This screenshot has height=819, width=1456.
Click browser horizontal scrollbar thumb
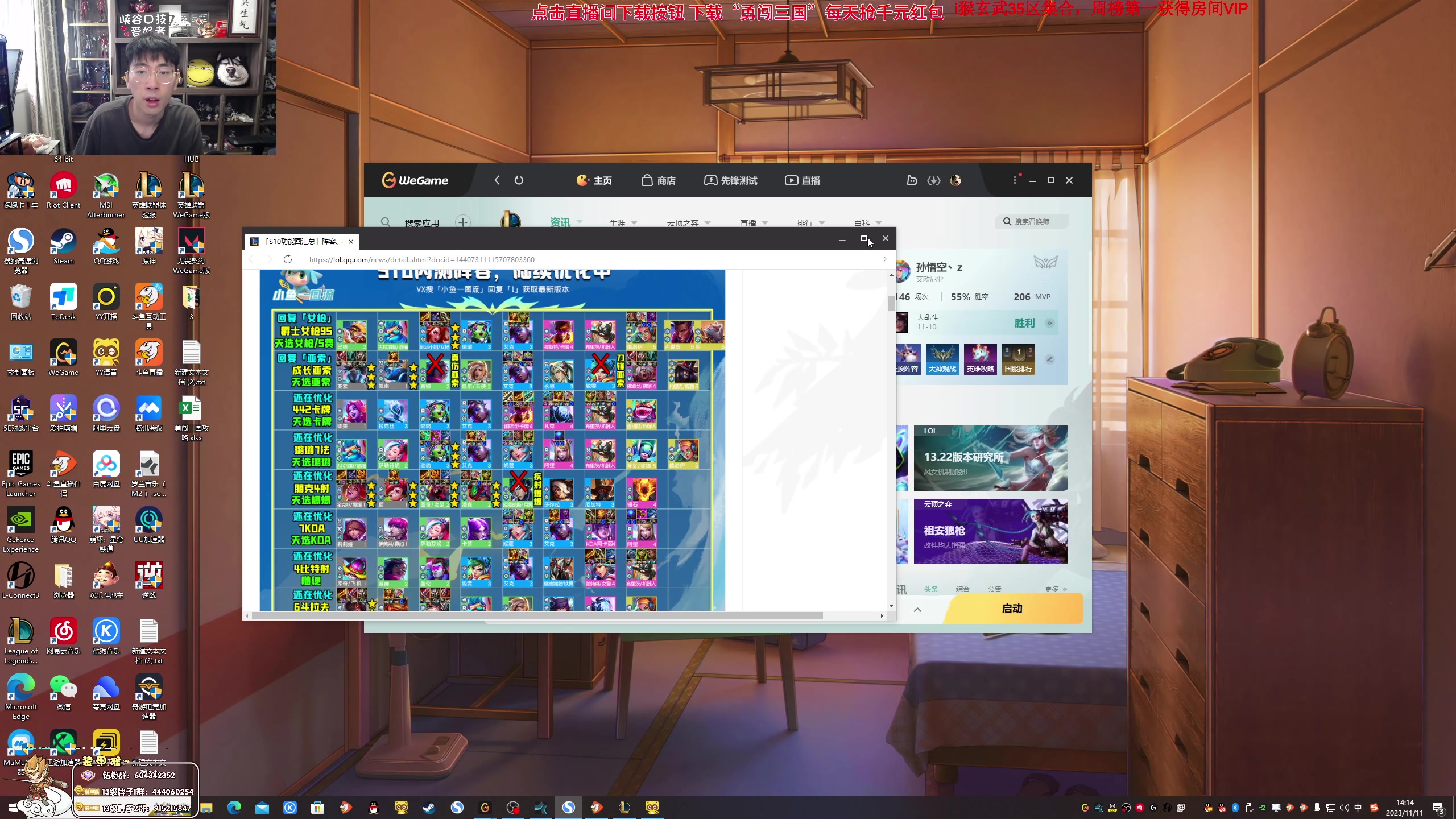pos(537,616)
